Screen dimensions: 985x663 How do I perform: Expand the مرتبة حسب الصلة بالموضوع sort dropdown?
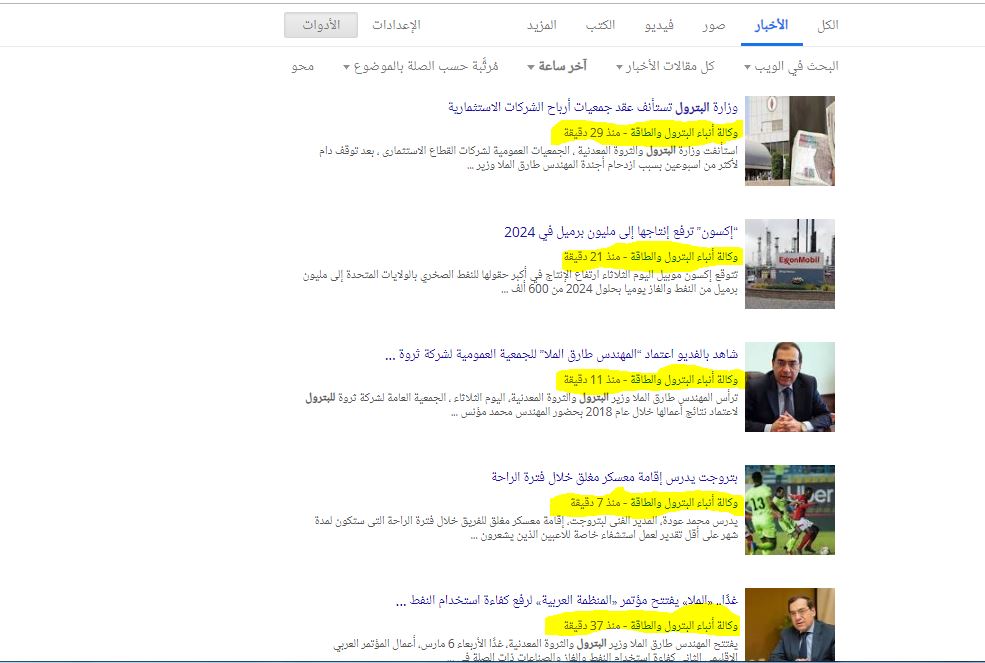point(420,66)
